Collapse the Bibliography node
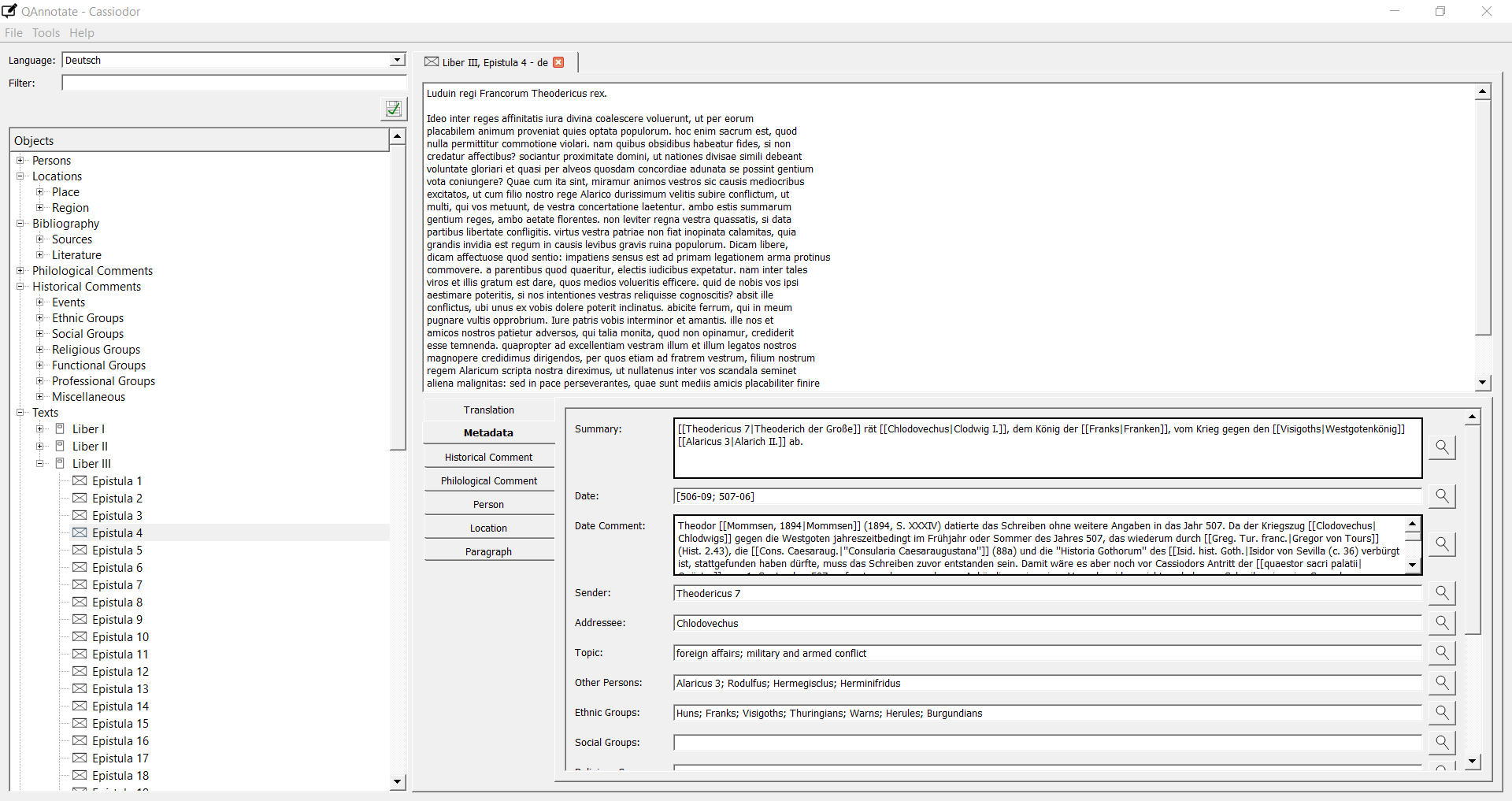1512x801 pixels. point(20,224)
